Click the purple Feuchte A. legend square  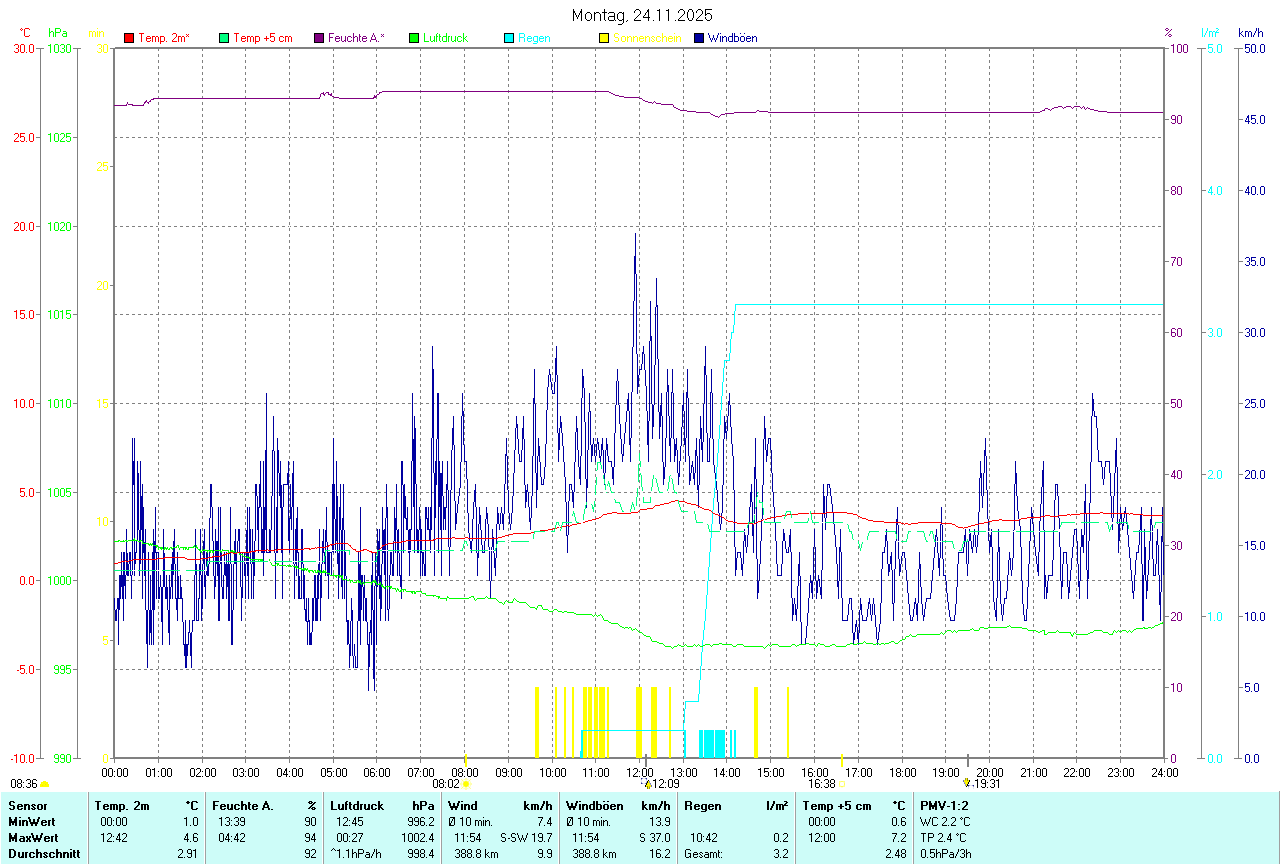(319, 38)
